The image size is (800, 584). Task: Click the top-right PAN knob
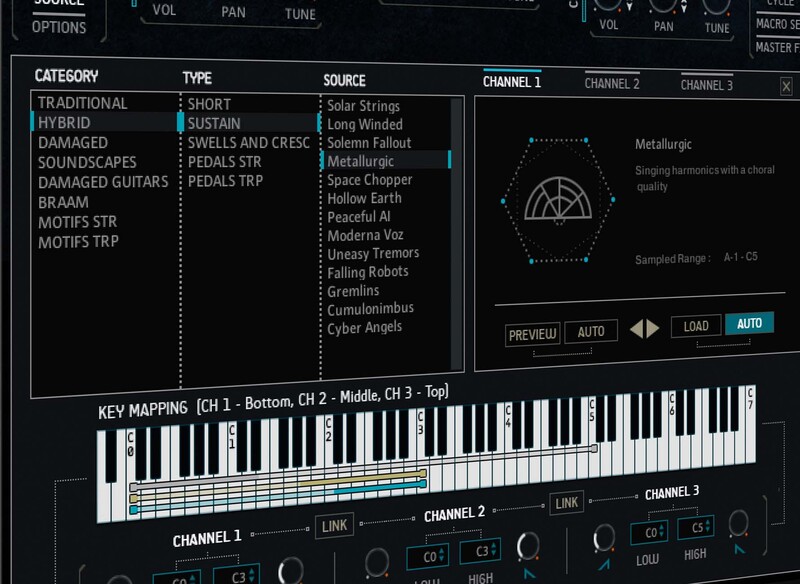pyautogui.click(x=662, y=5)
